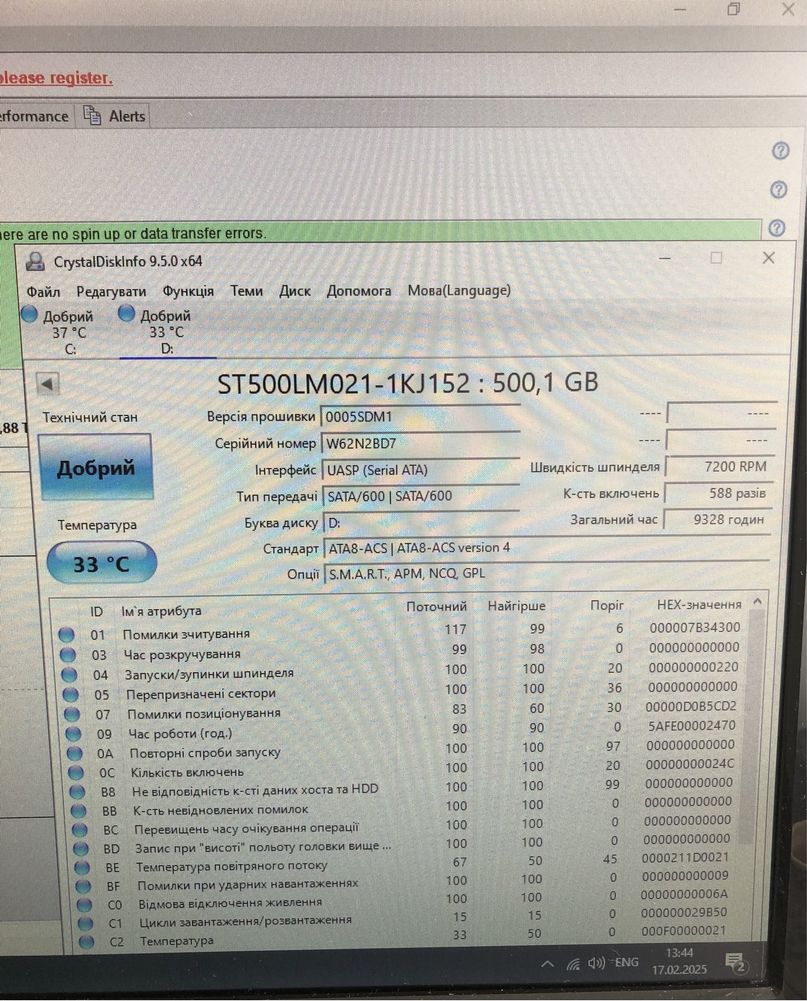
Task: Click the Поріг column header
Action: pos(607,605)
